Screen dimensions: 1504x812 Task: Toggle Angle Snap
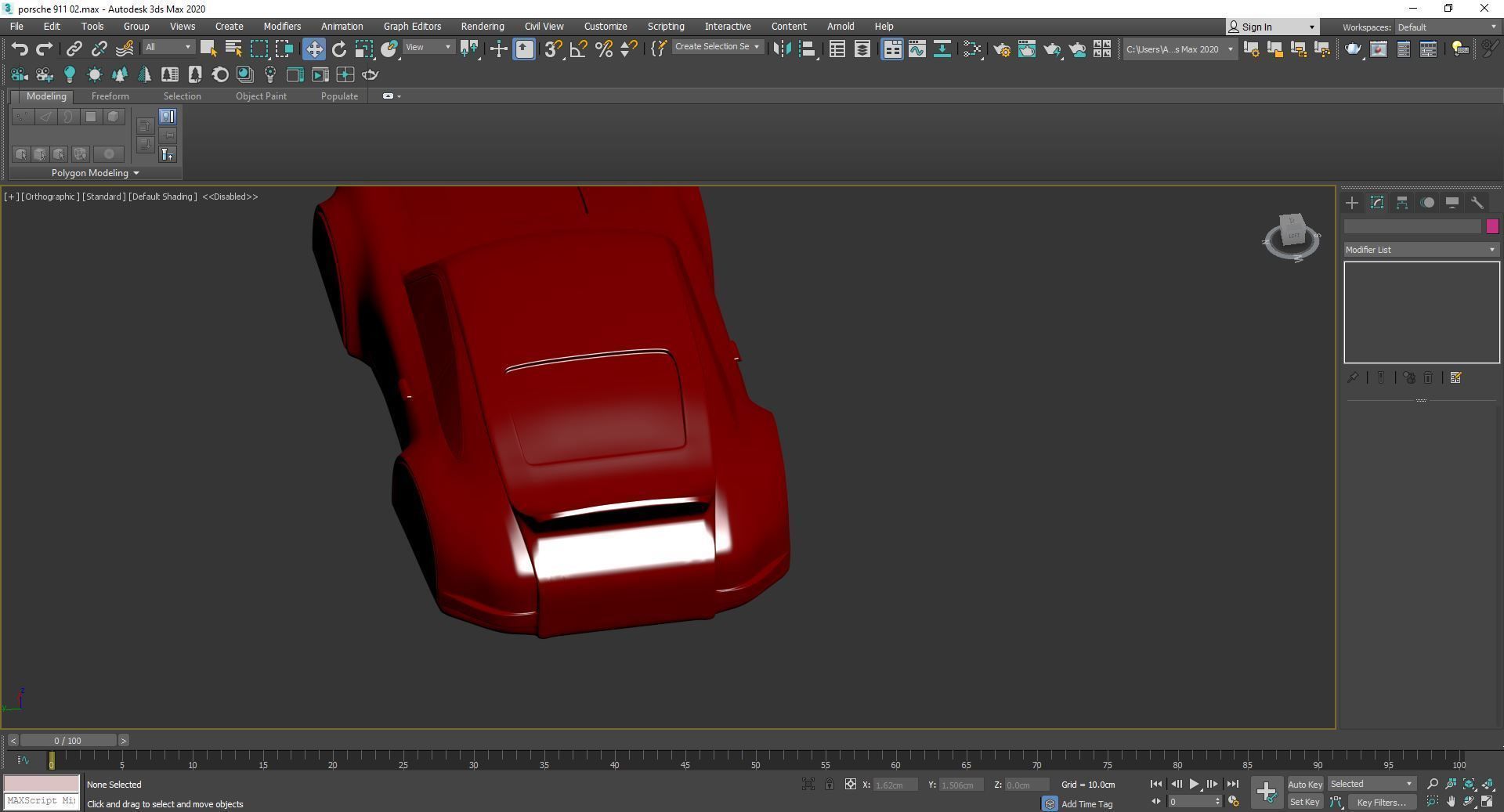578,49
